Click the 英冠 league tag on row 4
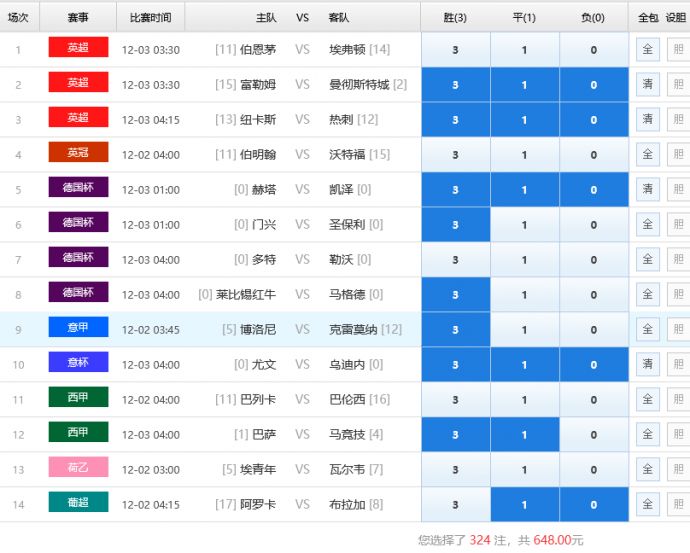The image size is (690, 553). pos(78,153)
